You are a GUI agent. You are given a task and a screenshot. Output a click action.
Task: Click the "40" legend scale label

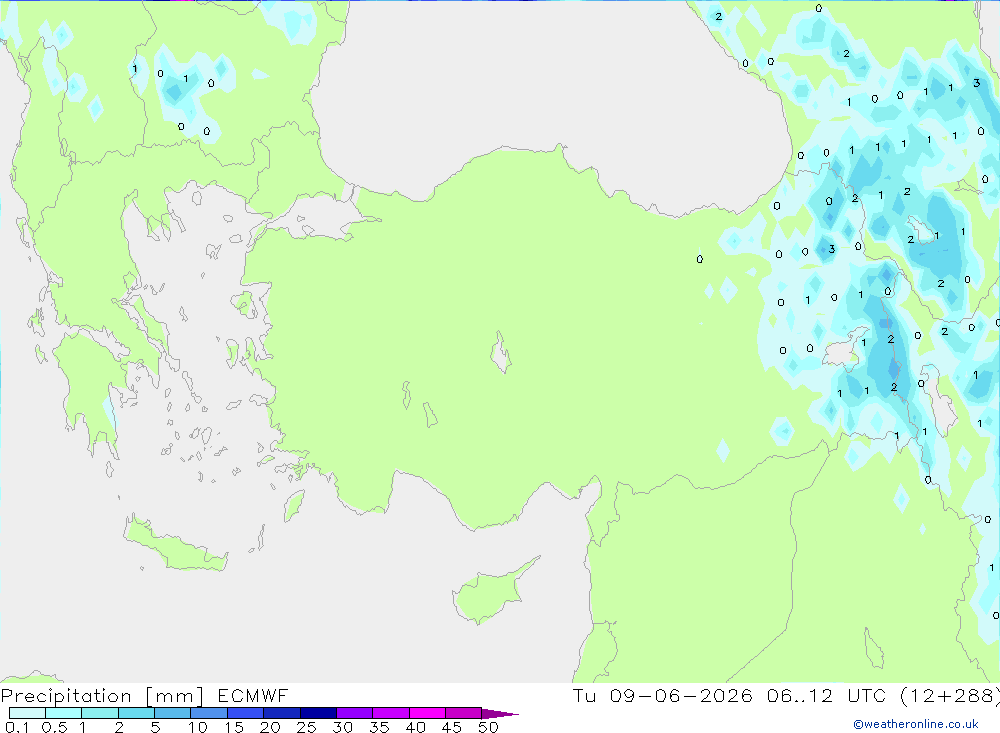(416, 727)
